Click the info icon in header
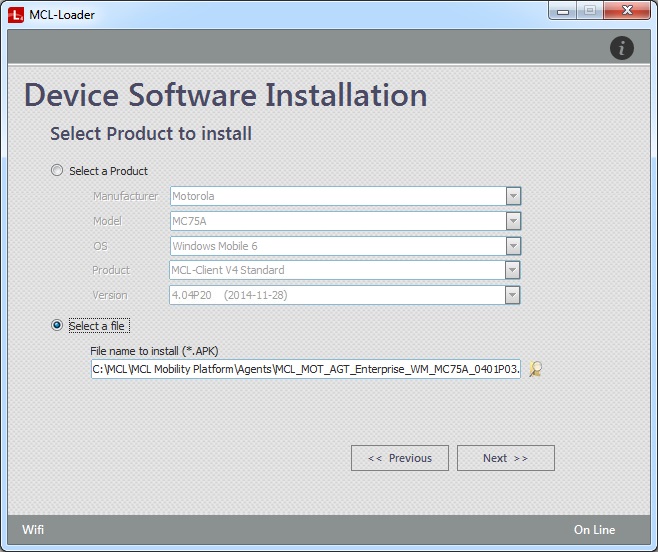Screen dimensions: 658x552 pos(621,47)
